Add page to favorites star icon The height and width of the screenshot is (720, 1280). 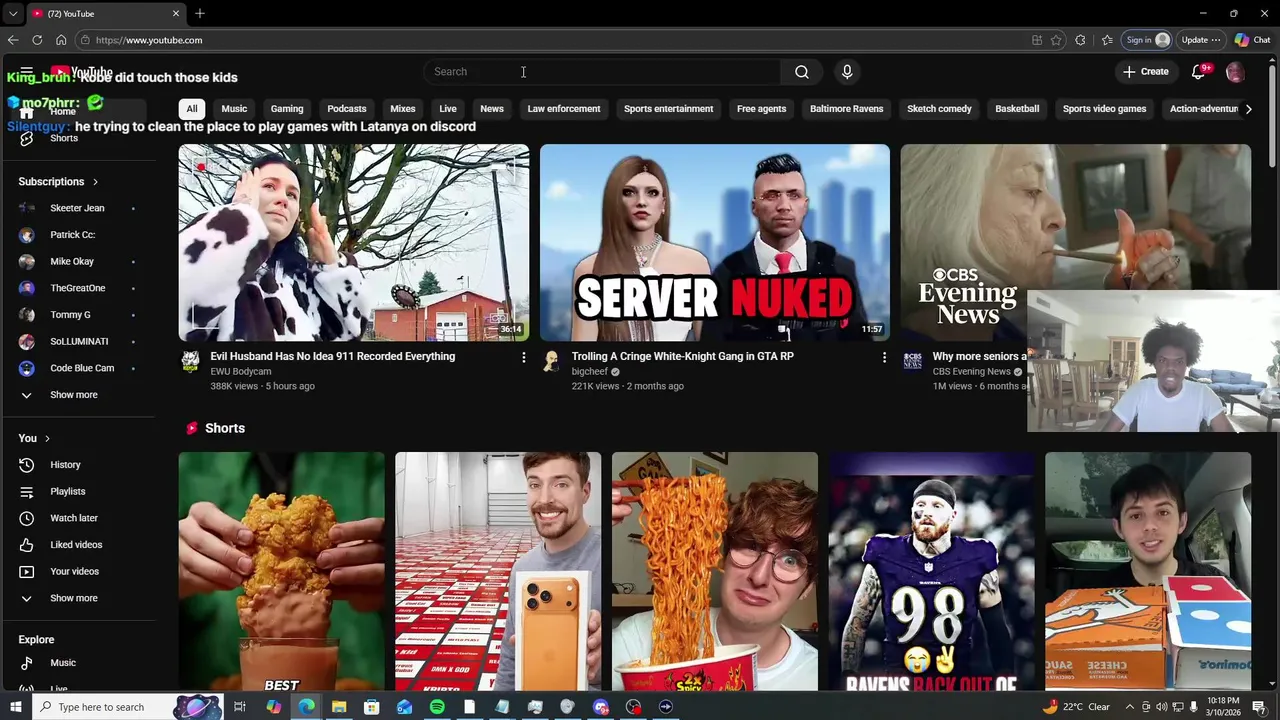(1056, 40)
